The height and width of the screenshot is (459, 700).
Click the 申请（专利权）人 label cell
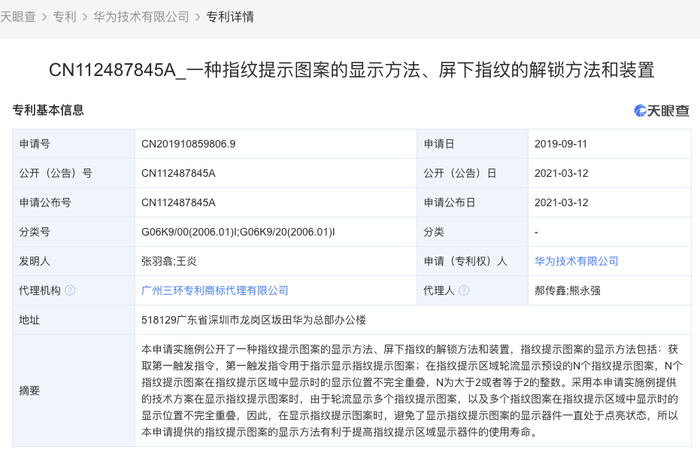[x=472, y=261]
